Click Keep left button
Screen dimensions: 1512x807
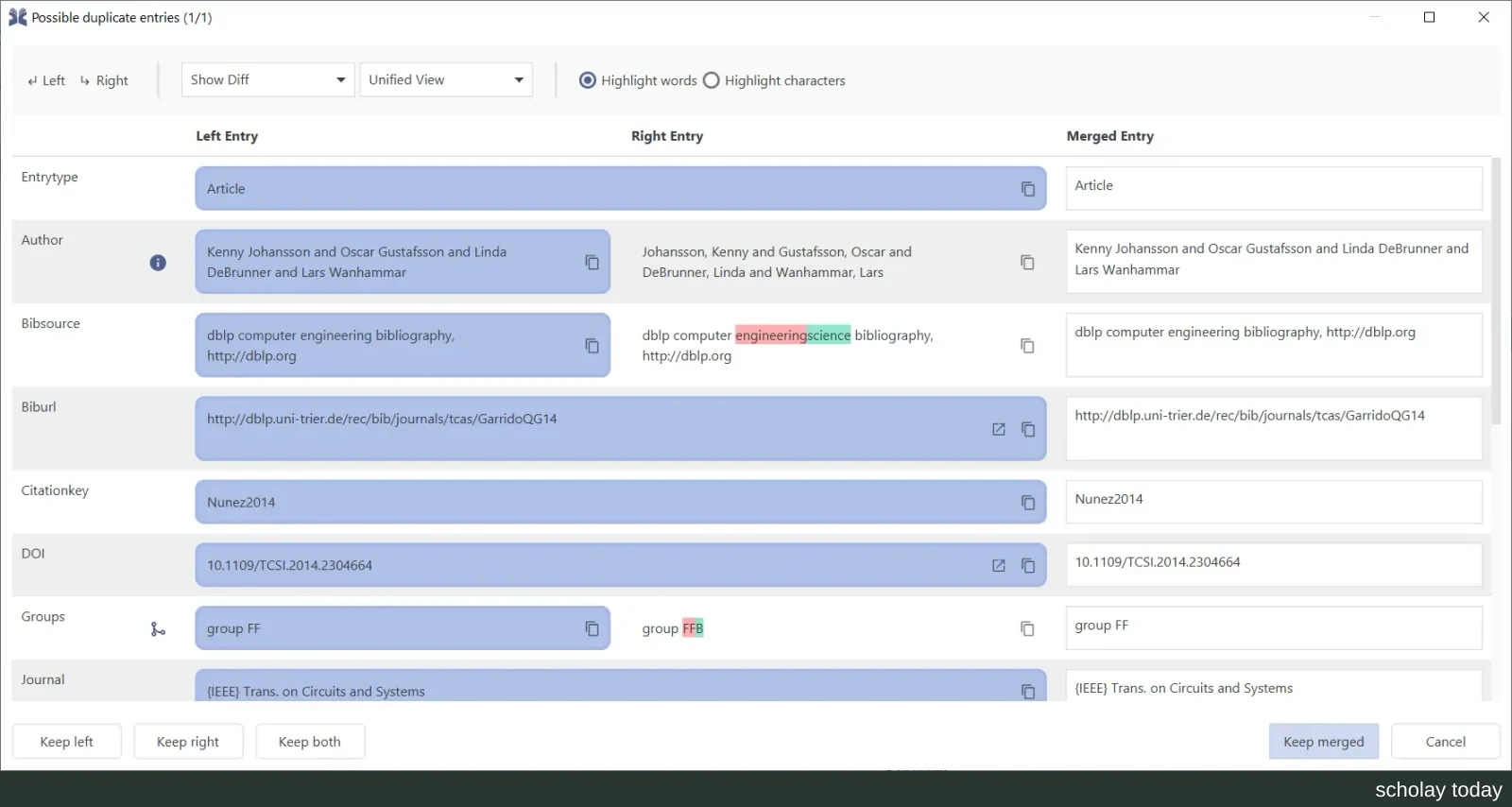pos(66,742)
